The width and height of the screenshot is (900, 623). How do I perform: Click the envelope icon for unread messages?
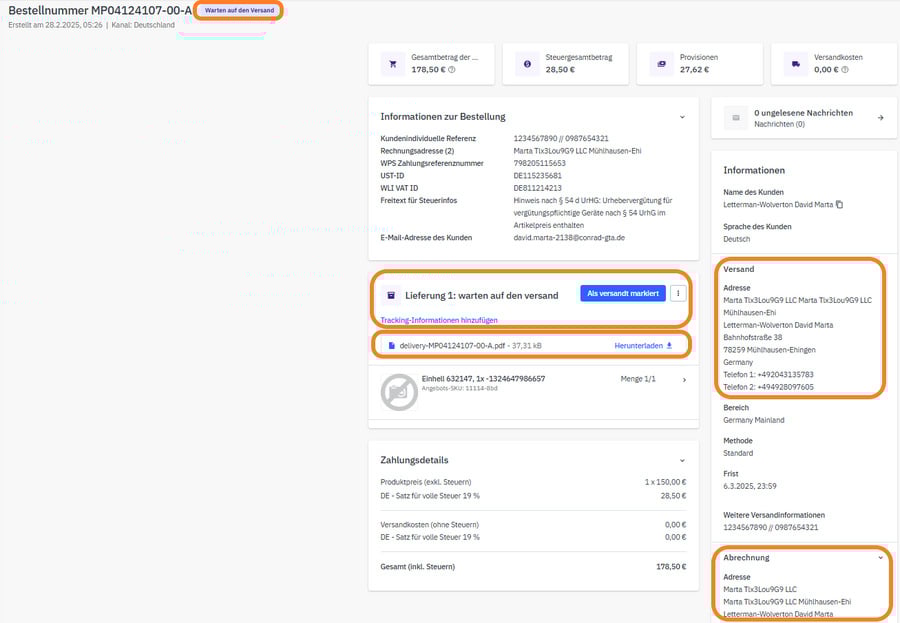[736, 118]
